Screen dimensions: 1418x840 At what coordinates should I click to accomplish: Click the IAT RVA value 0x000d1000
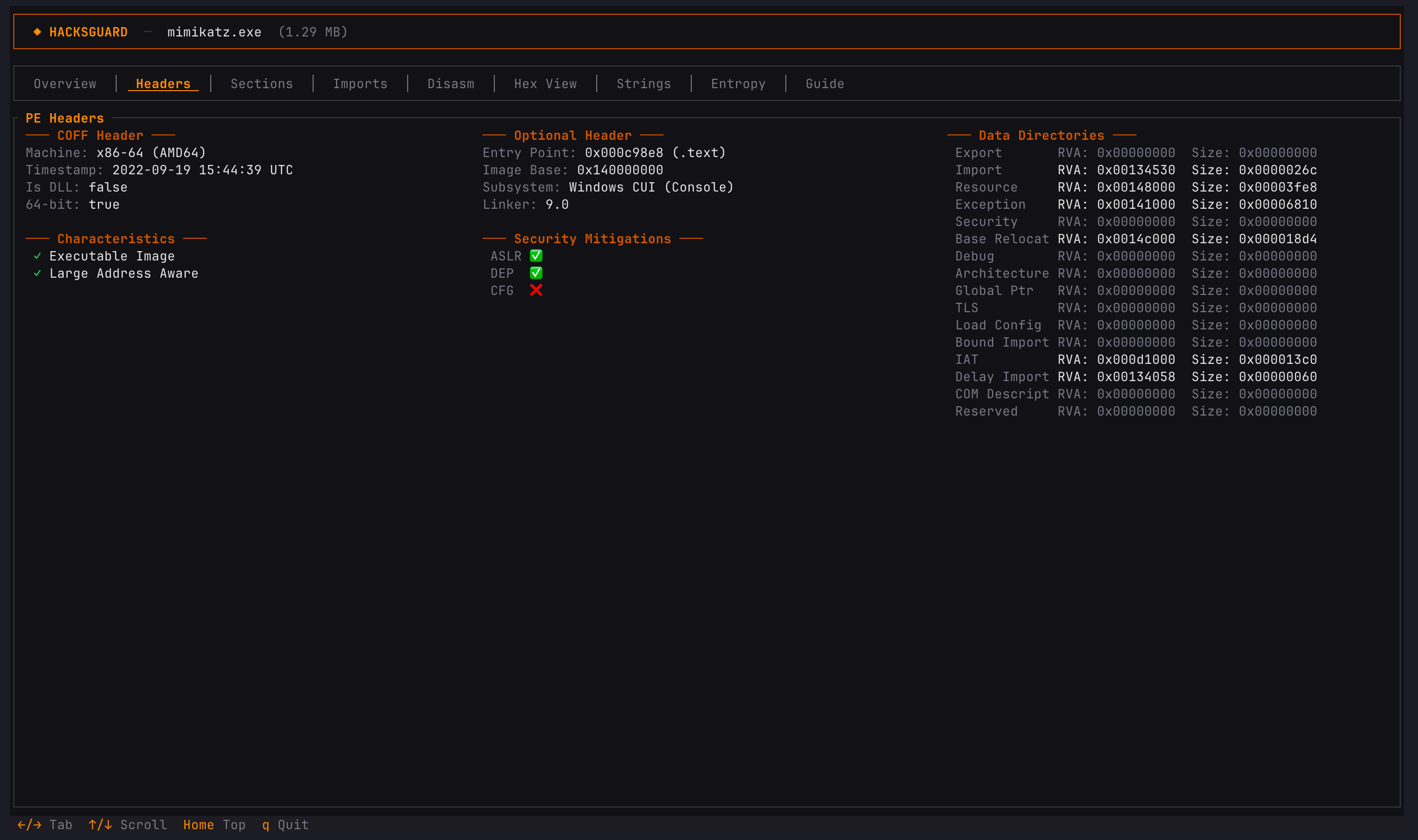(1136, 360)
